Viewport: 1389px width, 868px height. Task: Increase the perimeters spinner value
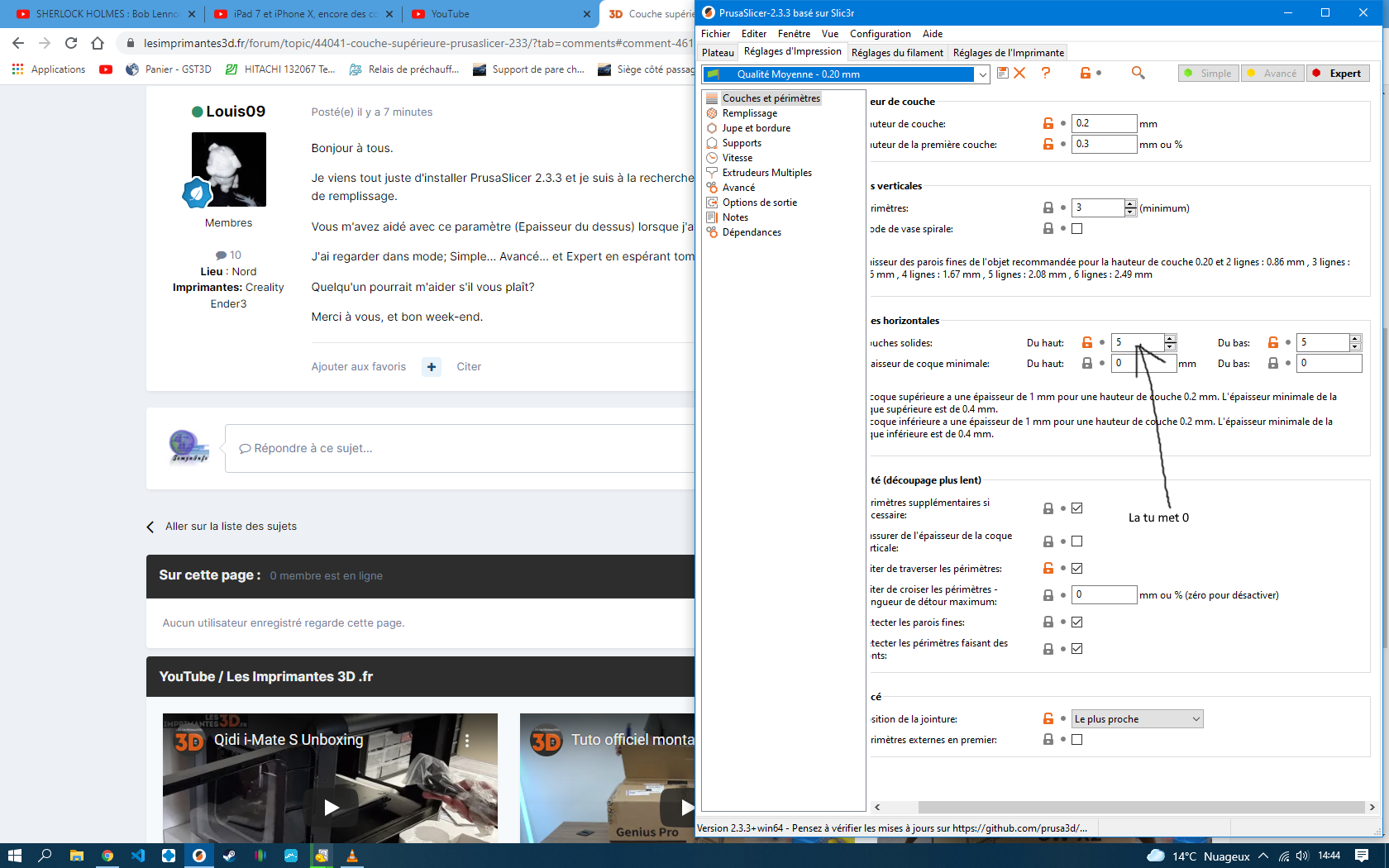[x=1130, y=203]
